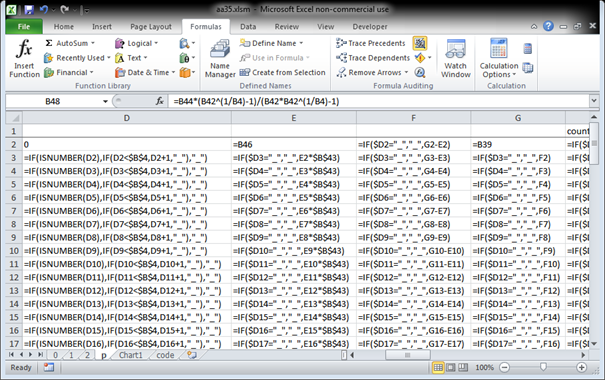
Task: Click the AutoSum sigma icon
Action: point(49,43)
